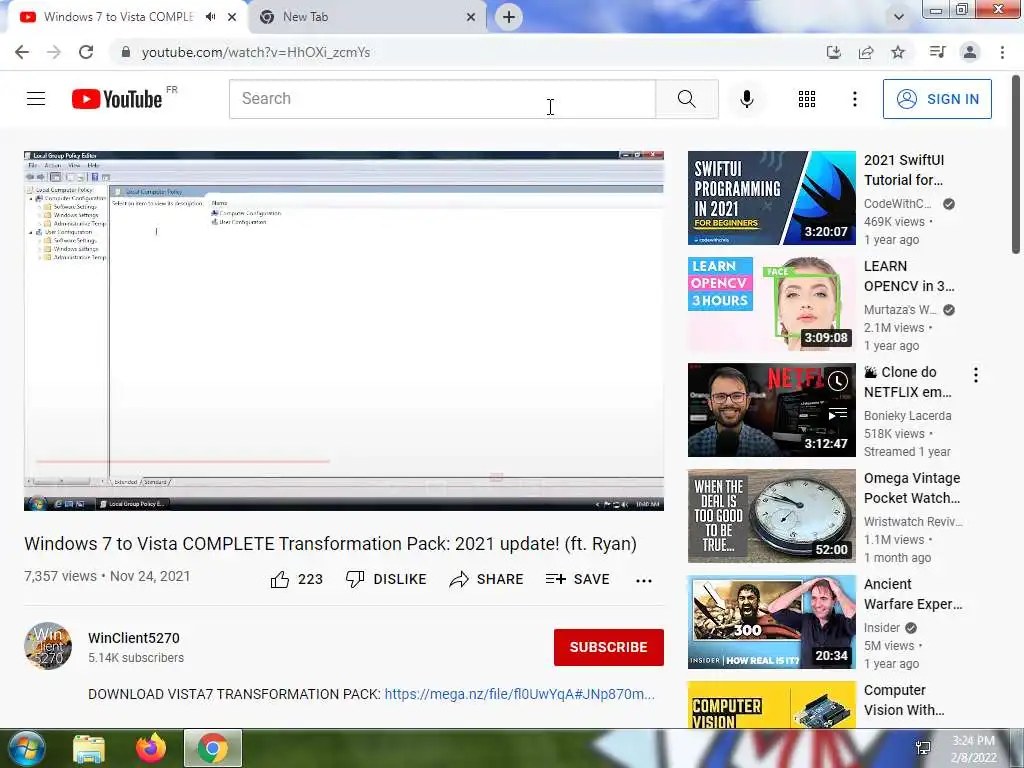Open the mega.nz download link
Image resolution: width=1024 pixels, height=768 pixels.
(x=519, y=694)
